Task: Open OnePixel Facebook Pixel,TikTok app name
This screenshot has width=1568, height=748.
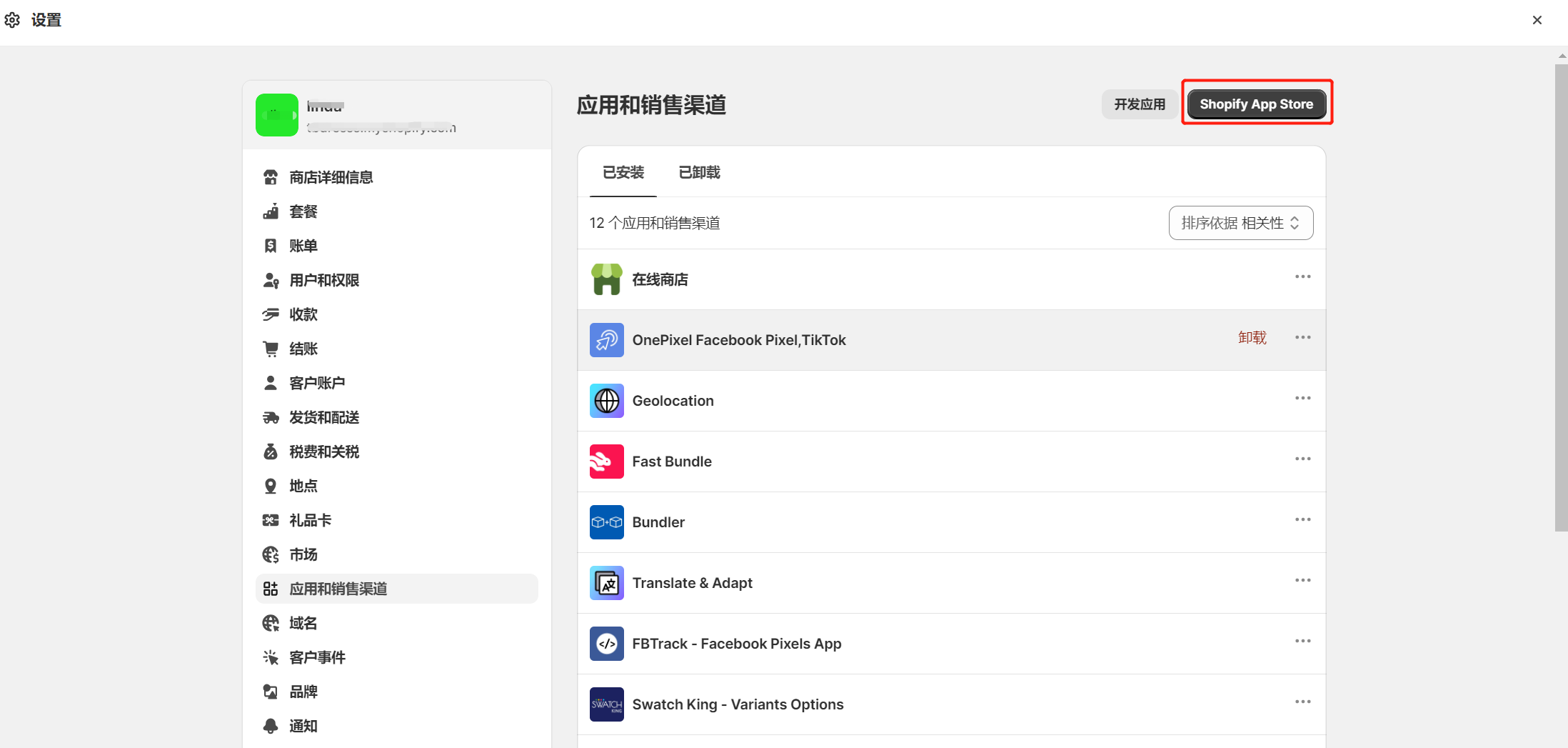Action: [739, 340]
